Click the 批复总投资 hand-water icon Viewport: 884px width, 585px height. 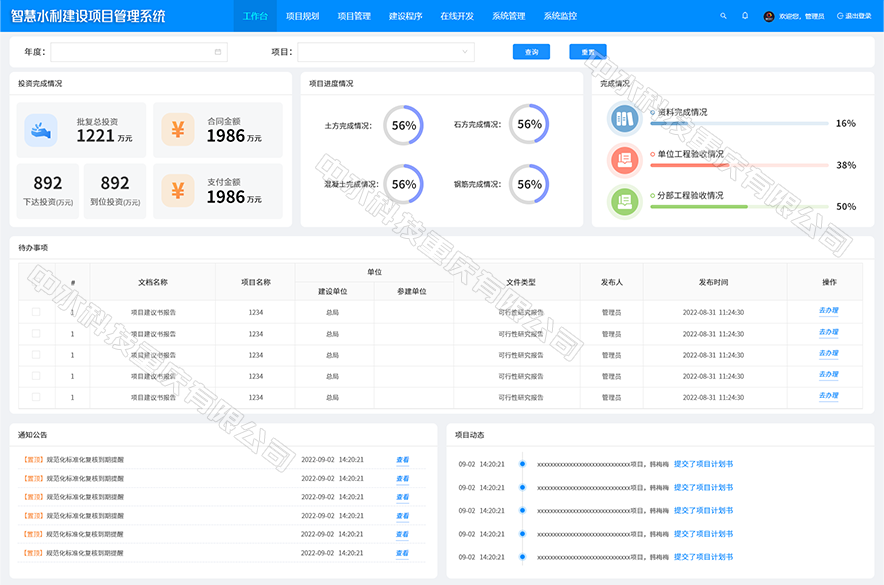click(x=41, y=130)
